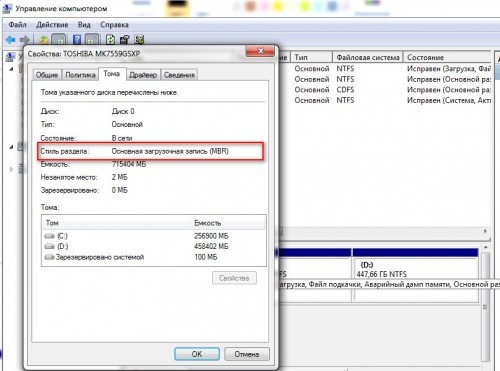Click the Состояние column header
Screen dimensions: 500x371
click(x=447, y=57)
